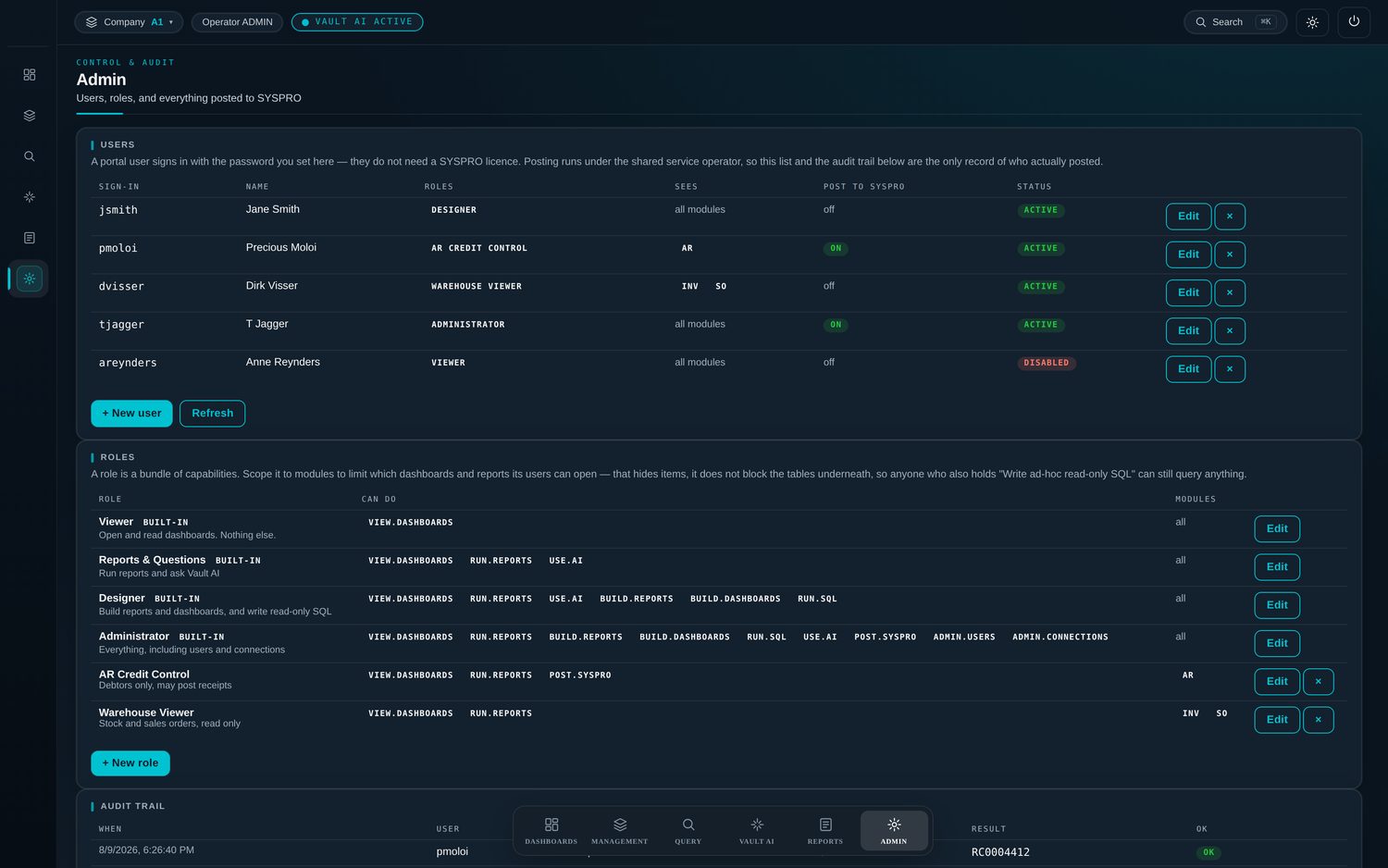The height and width of the screenshot is (868, 1388).
Task: Toggle light theme with the sun icon
Action: click(x=1312, y=22)
